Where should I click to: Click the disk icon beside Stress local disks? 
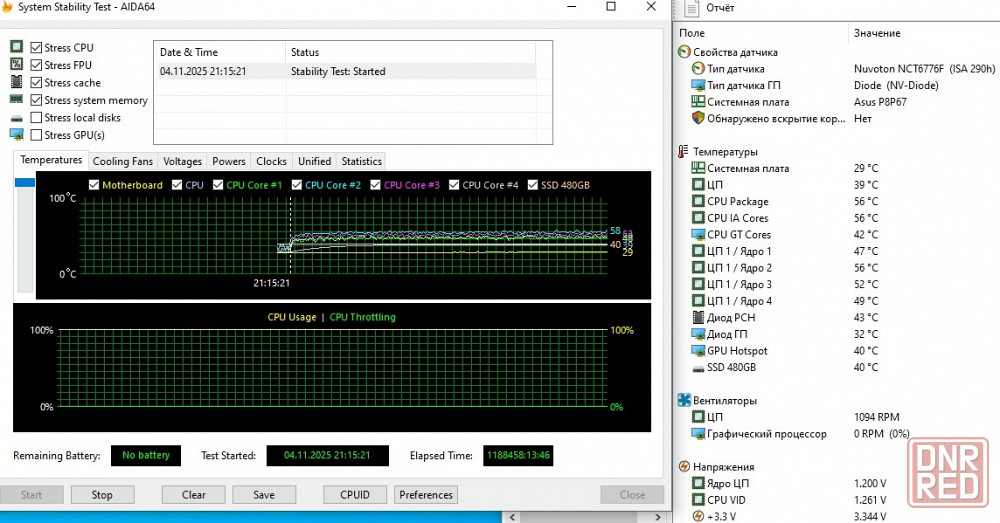[17, 118]
